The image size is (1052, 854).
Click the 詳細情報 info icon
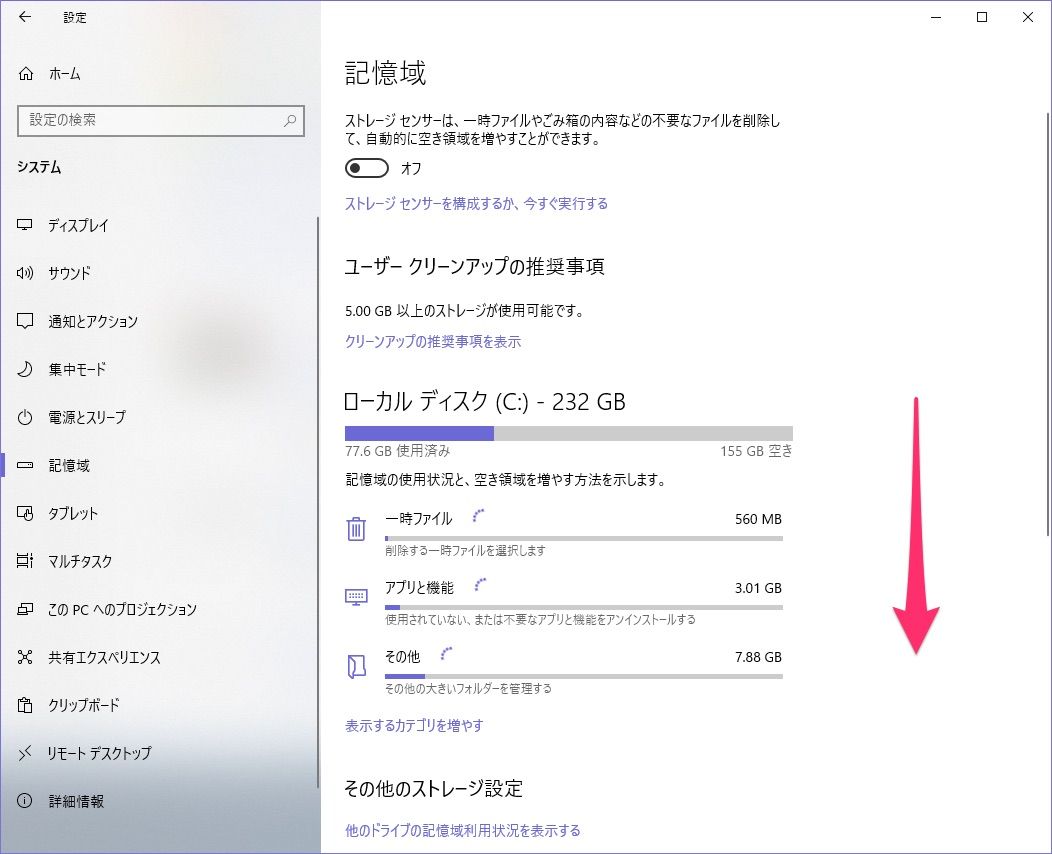click(25, 801)
